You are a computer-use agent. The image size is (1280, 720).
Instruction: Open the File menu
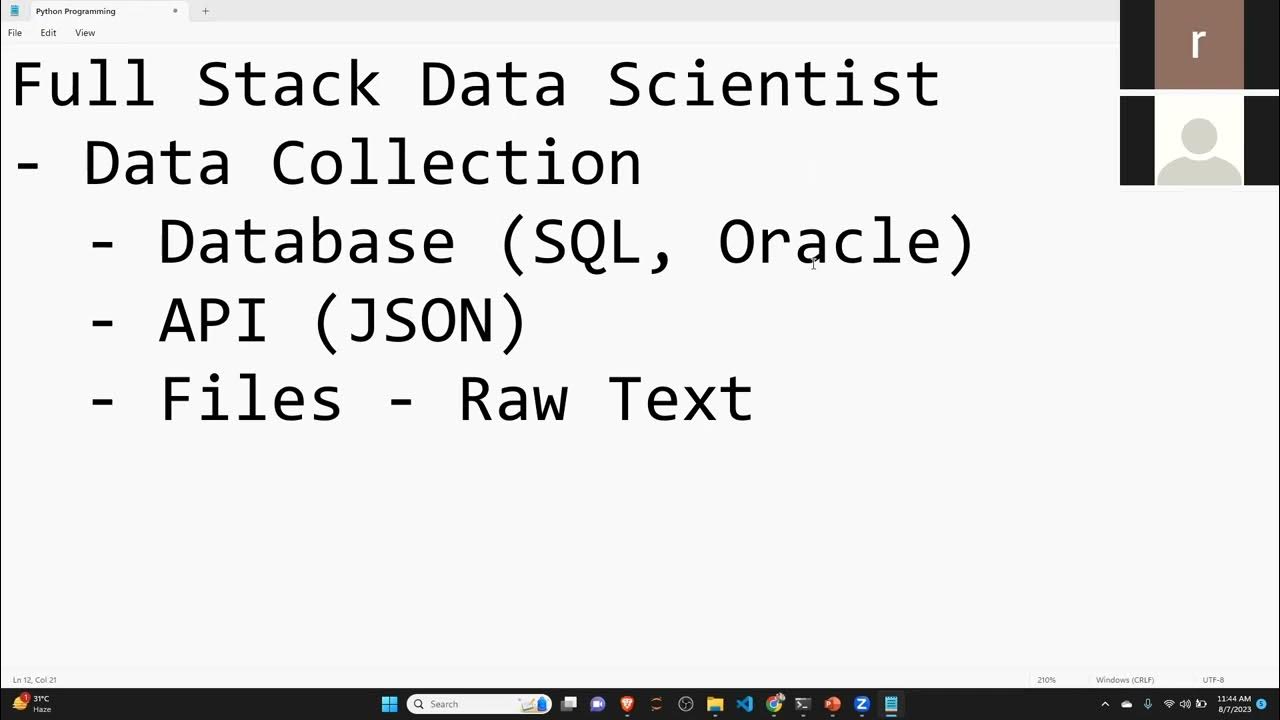click(x=15, y=33)
